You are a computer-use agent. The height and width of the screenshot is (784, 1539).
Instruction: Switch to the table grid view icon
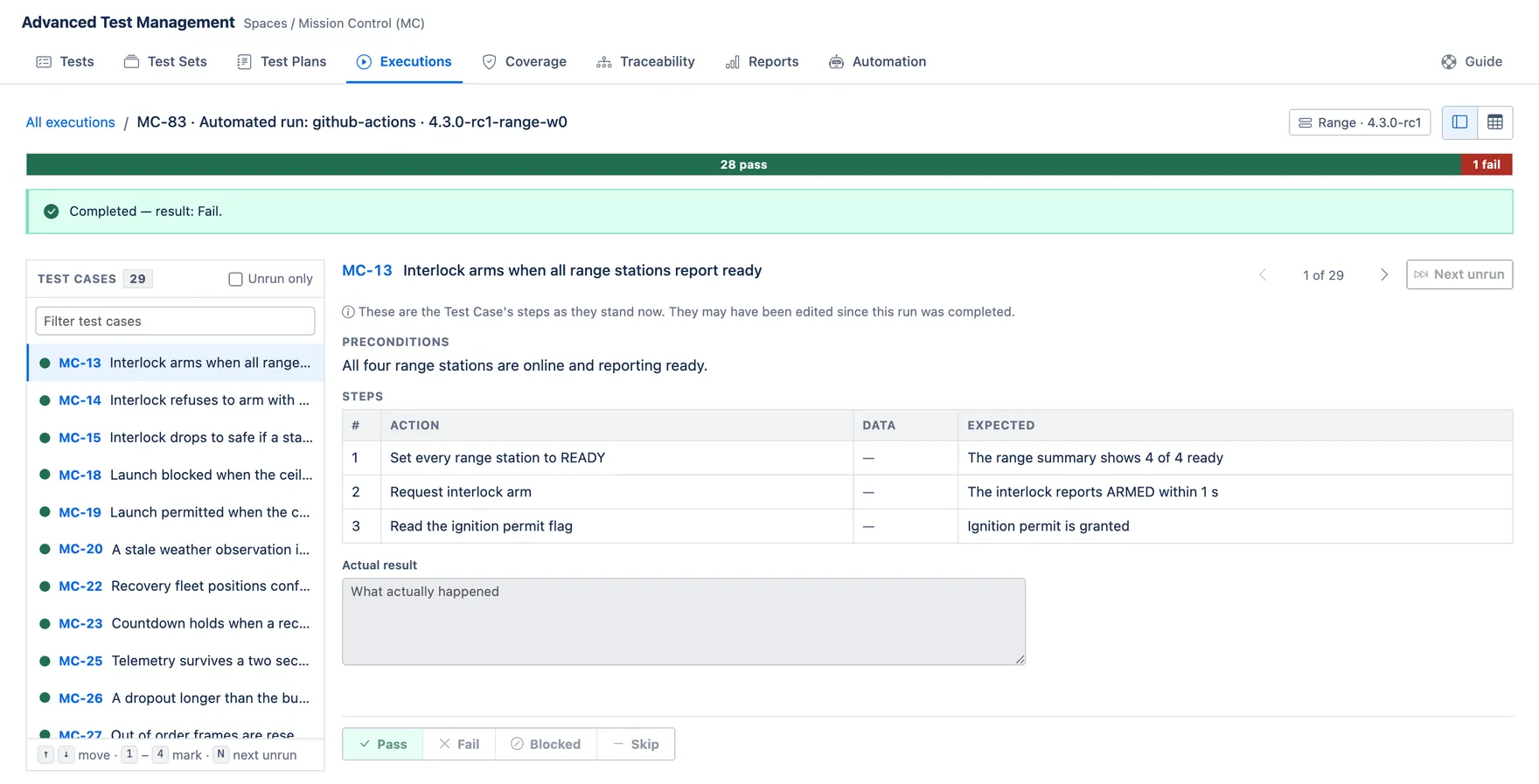point(1495,122)
